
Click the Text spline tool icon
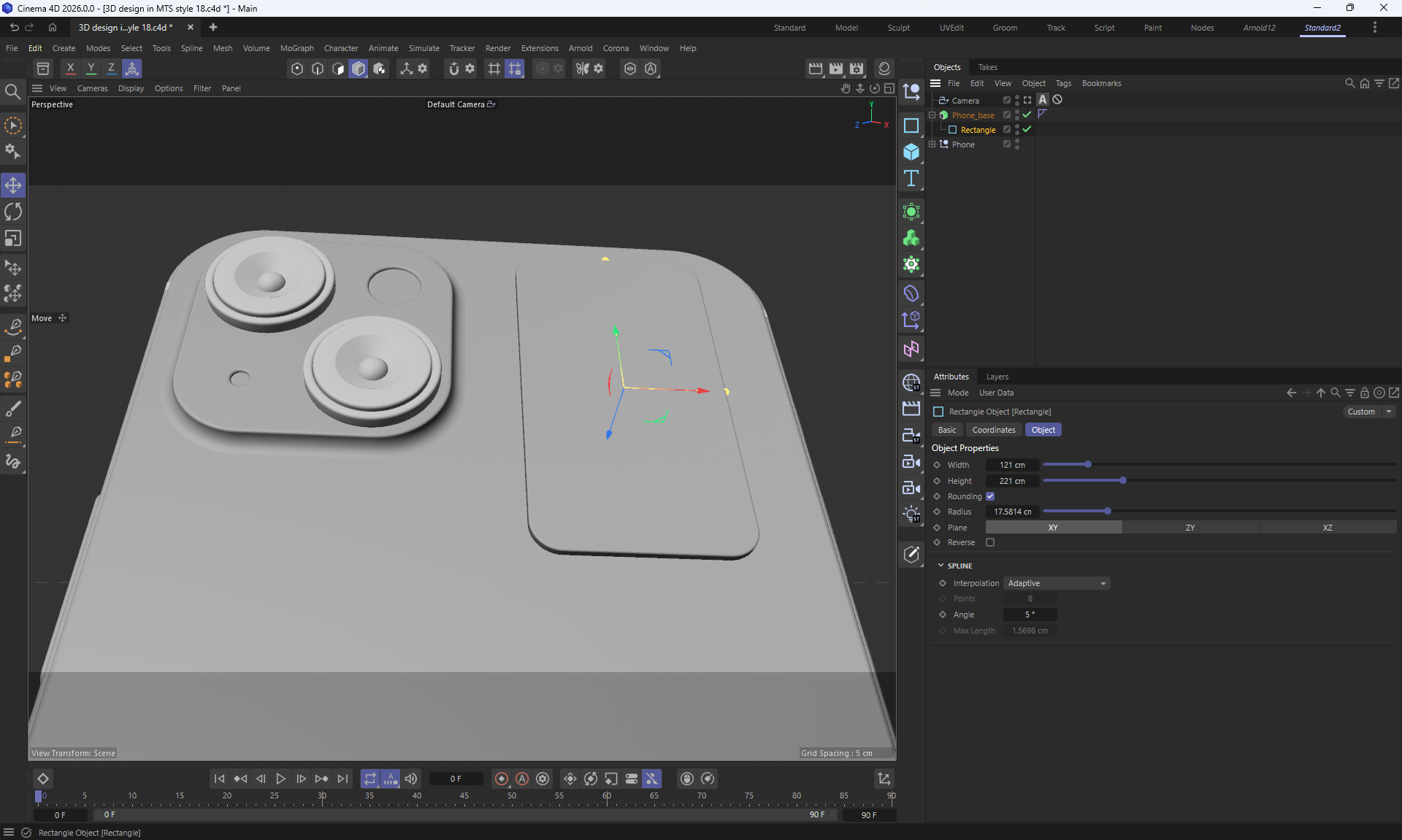(911, 179)
